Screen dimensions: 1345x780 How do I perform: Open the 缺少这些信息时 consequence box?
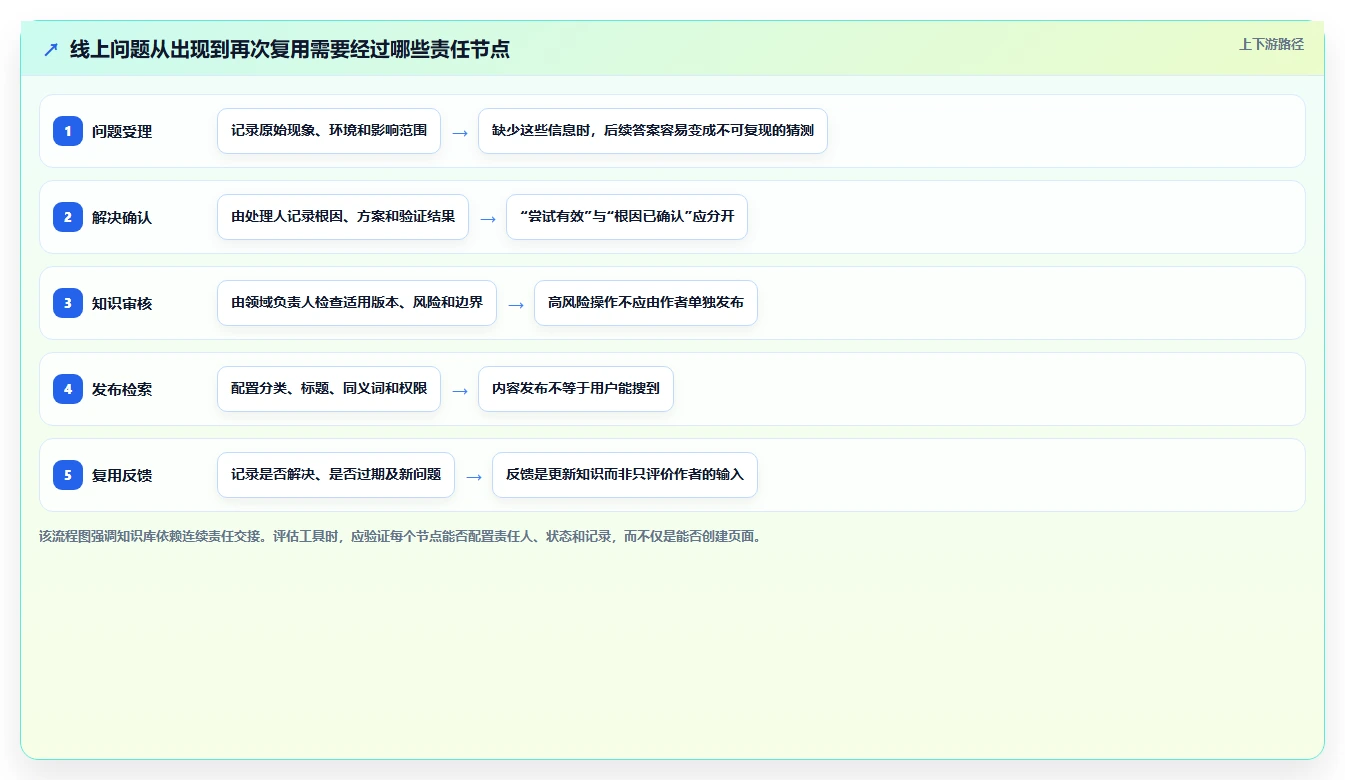click(x=653, y=131)
